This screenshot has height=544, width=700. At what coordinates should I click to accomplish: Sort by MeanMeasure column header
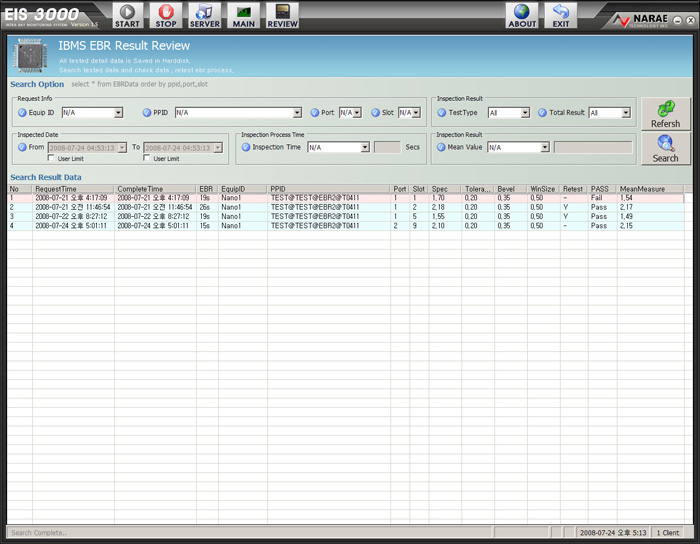point(650,189)
